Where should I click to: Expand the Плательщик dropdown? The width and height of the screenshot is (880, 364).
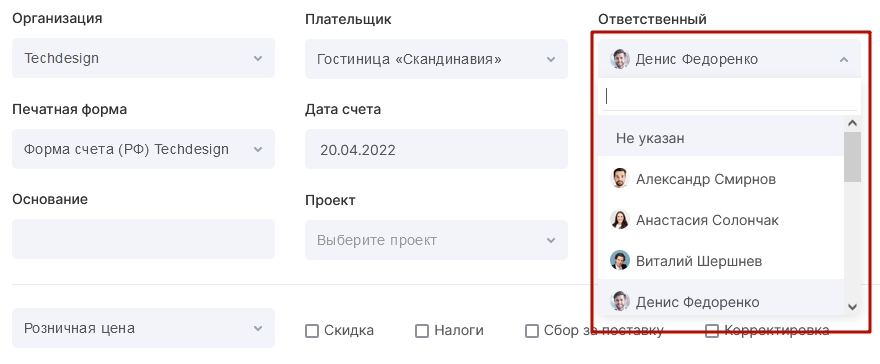pos(436,59)
